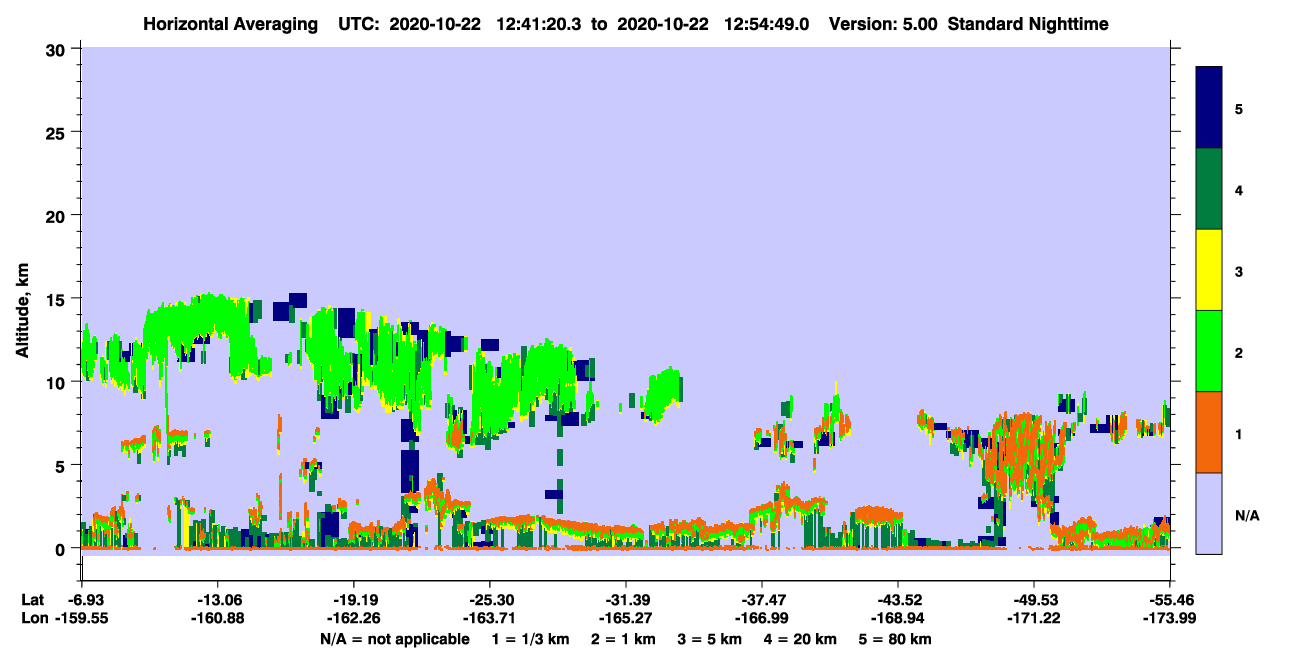Click the '5 = 80 km' legend text
Screen dimensions: 1300x667
[893, 639]
